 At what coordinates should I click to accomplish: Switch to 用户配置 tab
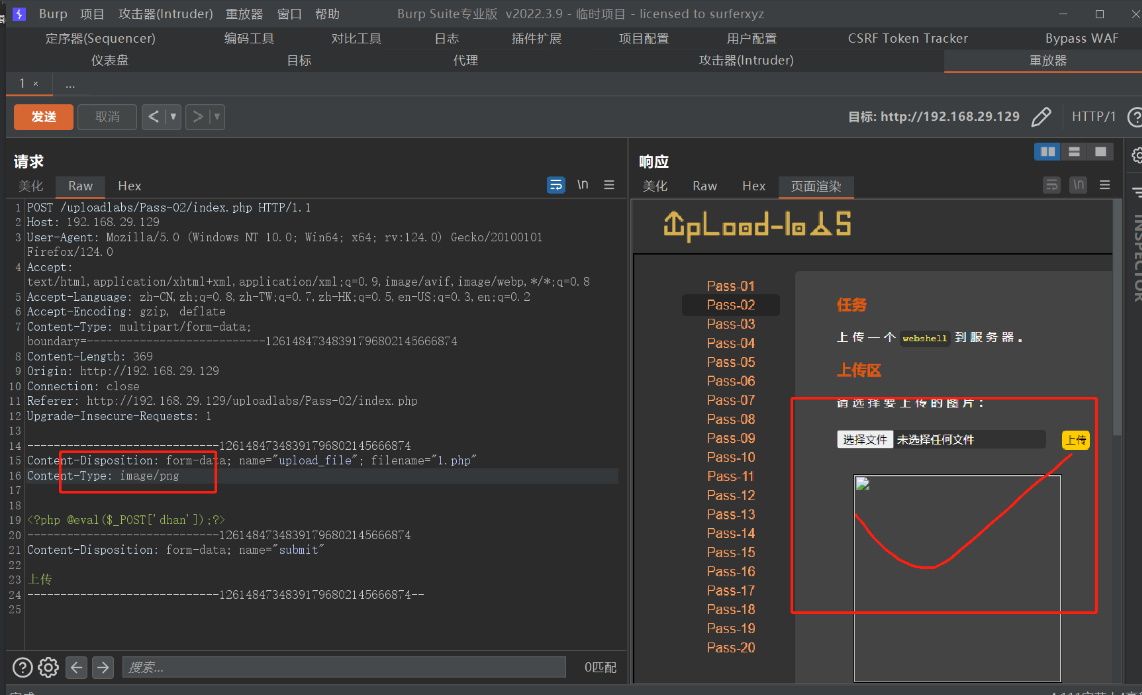tap(752, 39)
